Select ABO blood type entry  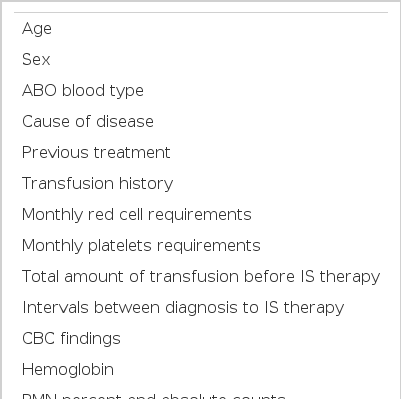201,91
